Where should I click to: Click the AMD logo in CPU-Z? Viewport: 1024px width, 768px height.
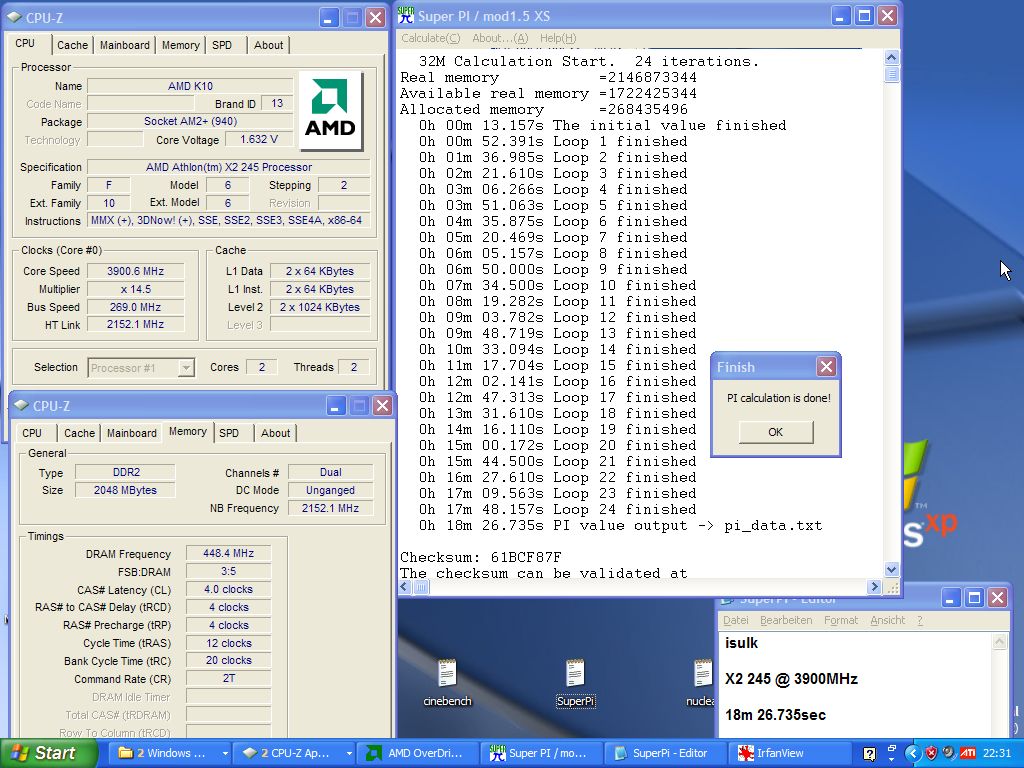[x=330, y=109]
